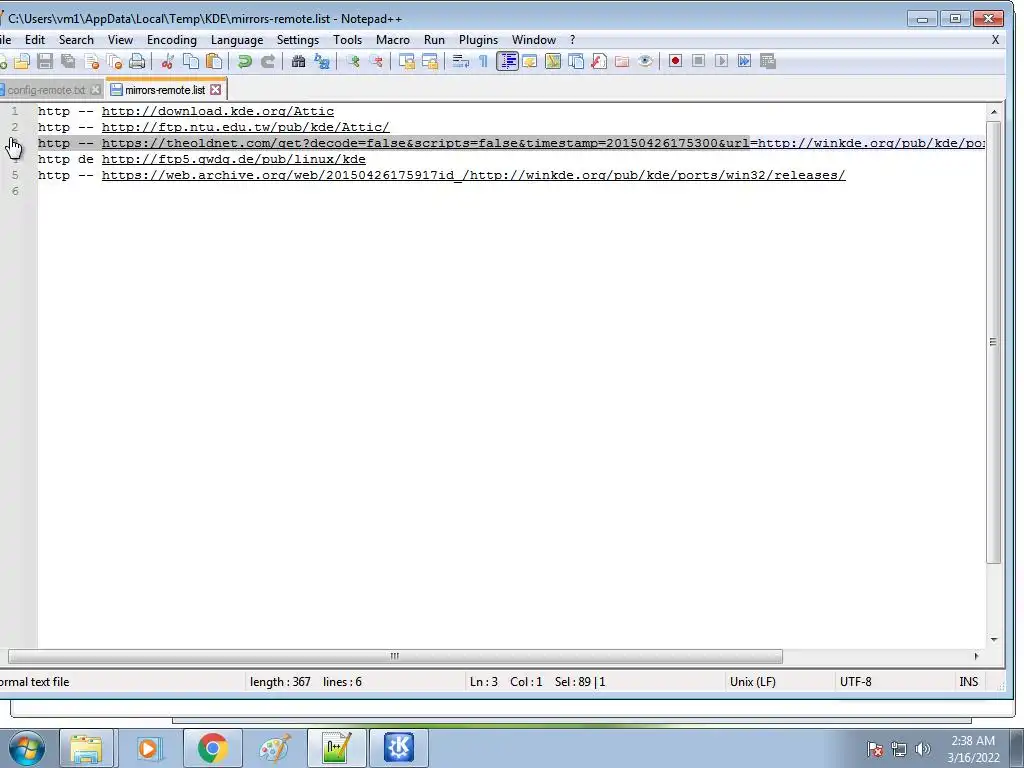The image size is (1024, 768).
Task: Open the Document List panel icon
Action: coord(576,61)
